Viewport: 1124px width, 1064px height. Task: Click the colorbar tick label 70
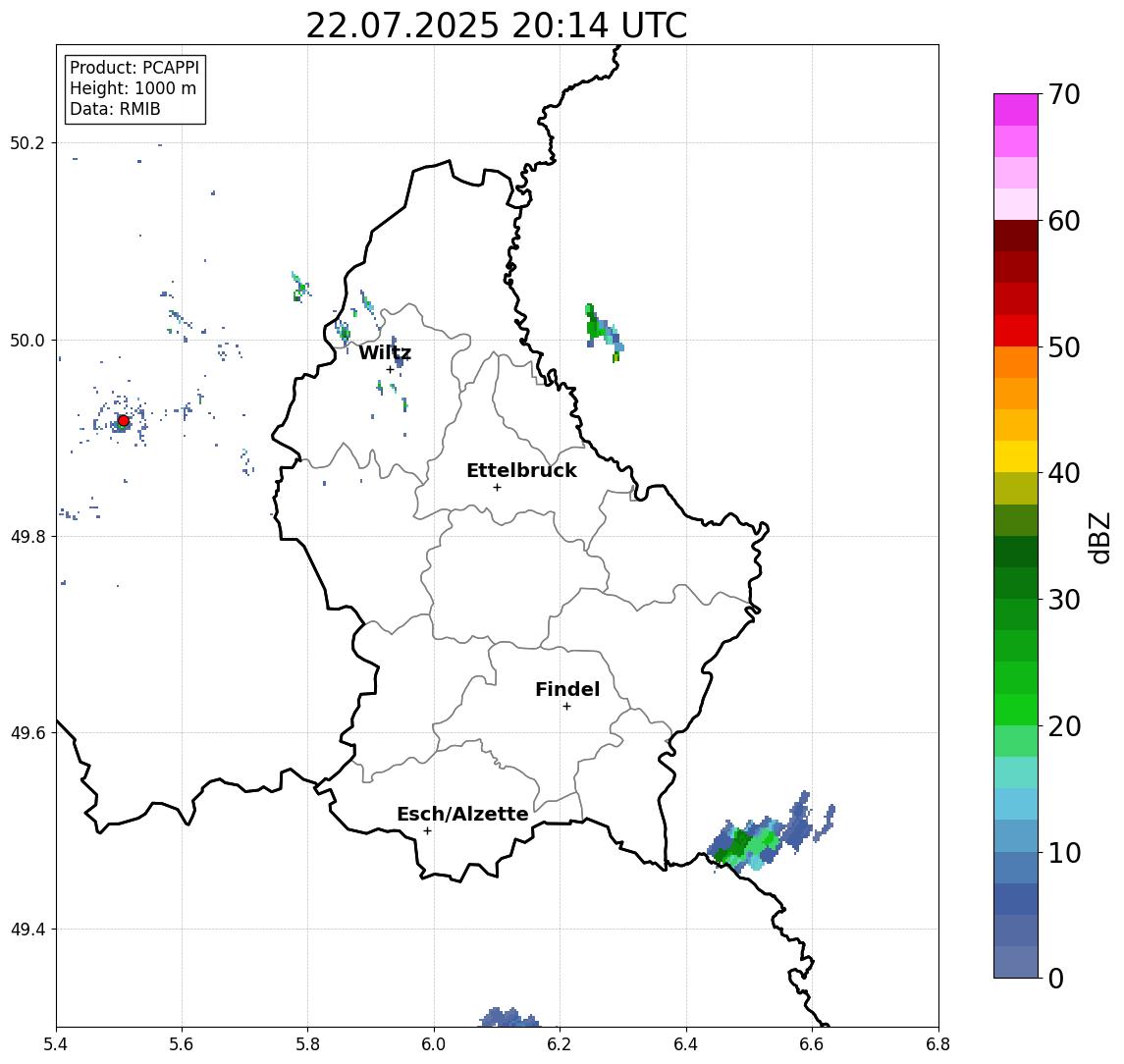[x=1063, y=94]
